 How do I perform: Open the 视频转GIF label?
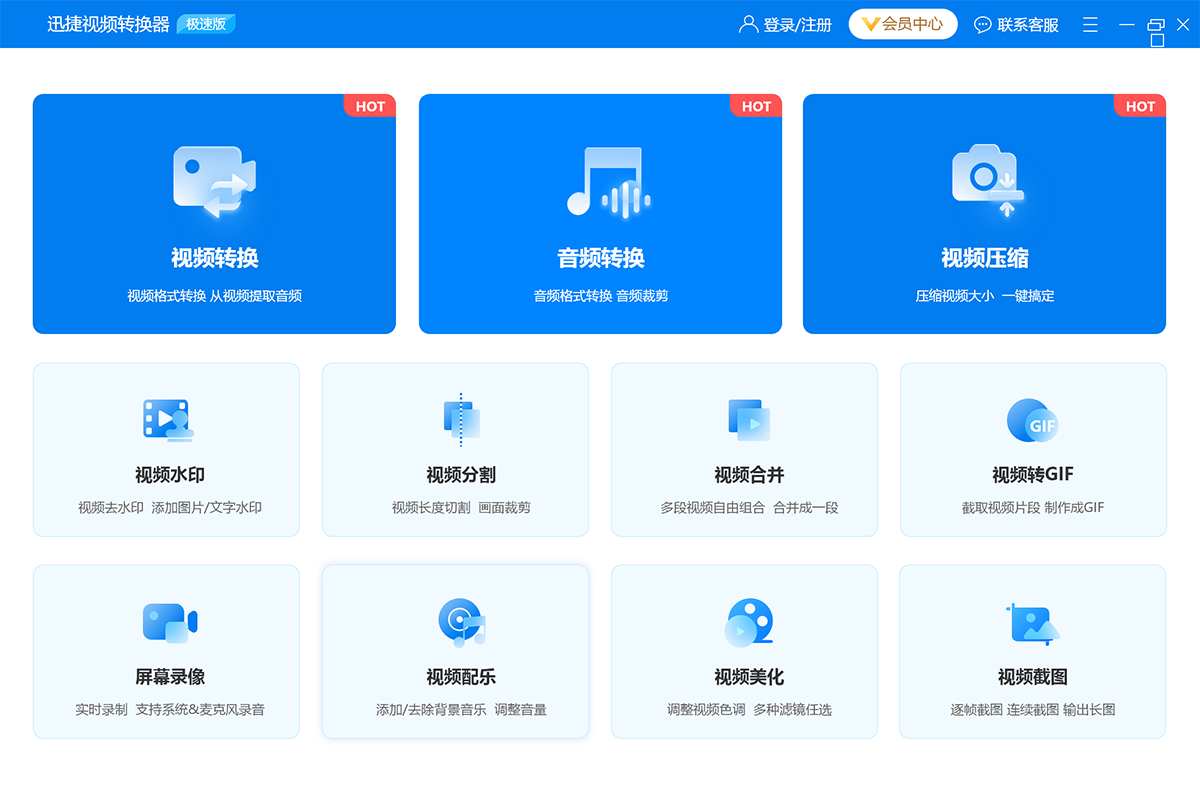[1033, 475]
